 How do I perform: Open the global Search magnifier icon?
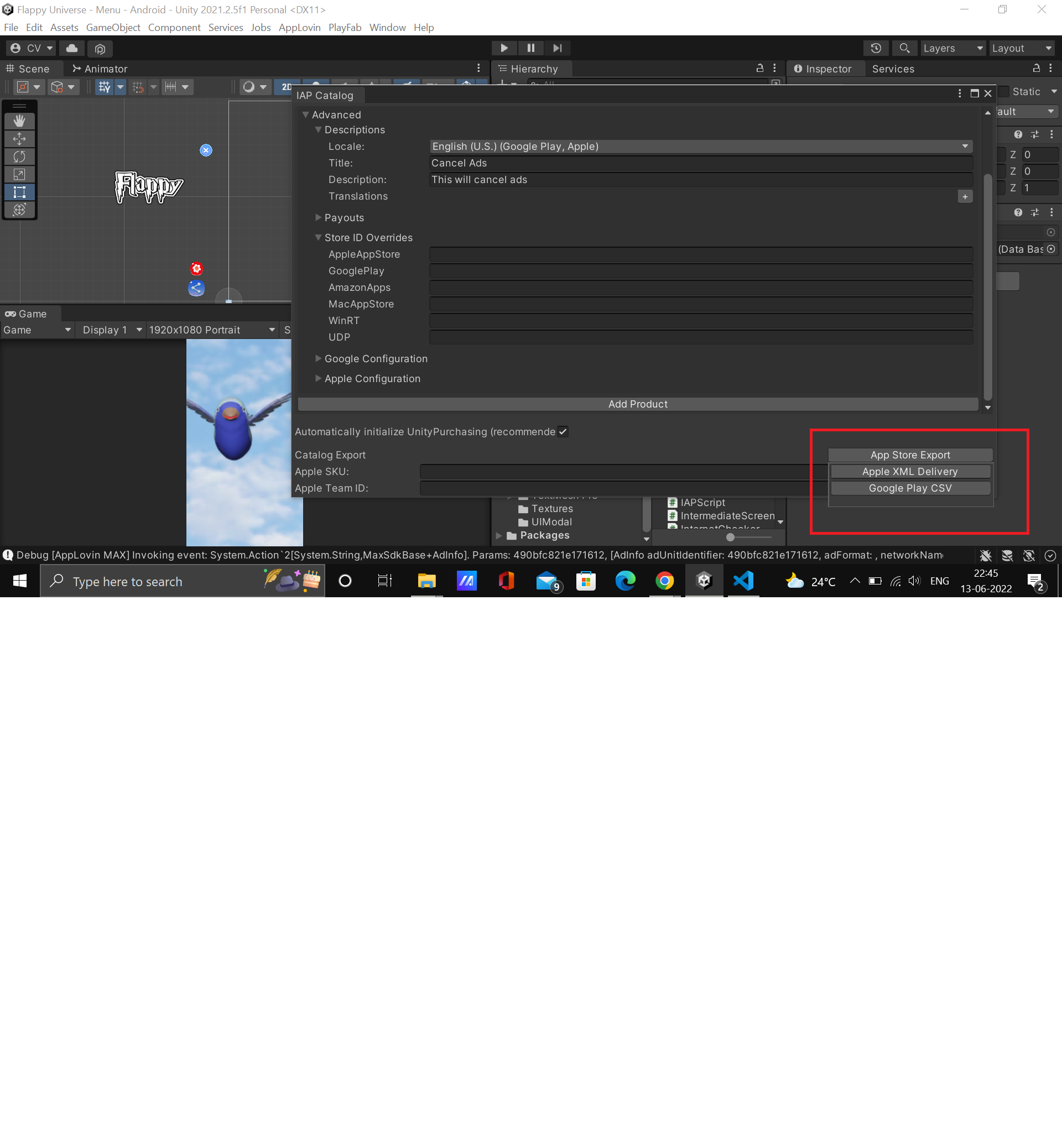click(x=904, y=48)
